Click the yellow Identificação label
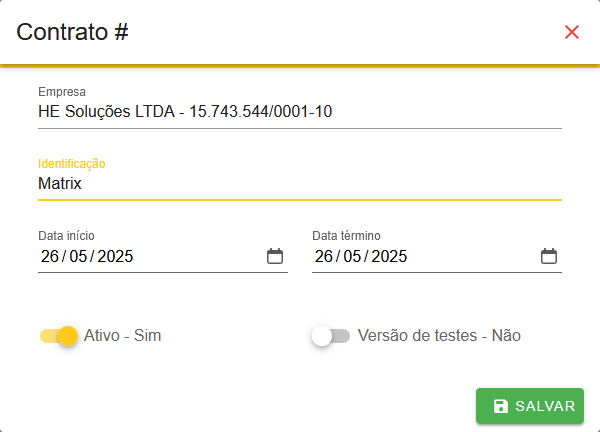The image size is (600, 432). tap(72, 163)
